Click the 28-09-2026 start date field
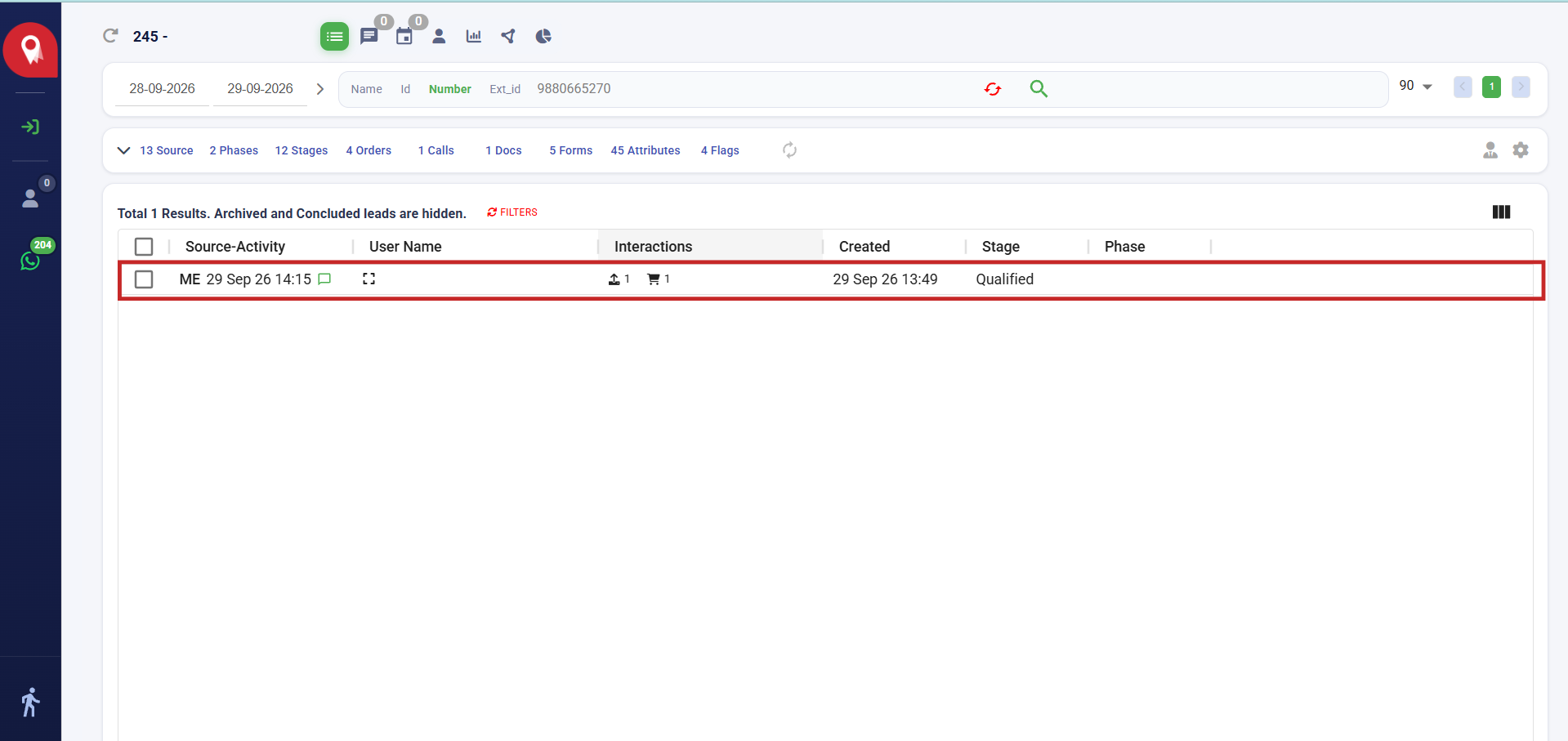The height and width of the screenshot is (741, 1568). pyautogui.click(x=162, y=89)
